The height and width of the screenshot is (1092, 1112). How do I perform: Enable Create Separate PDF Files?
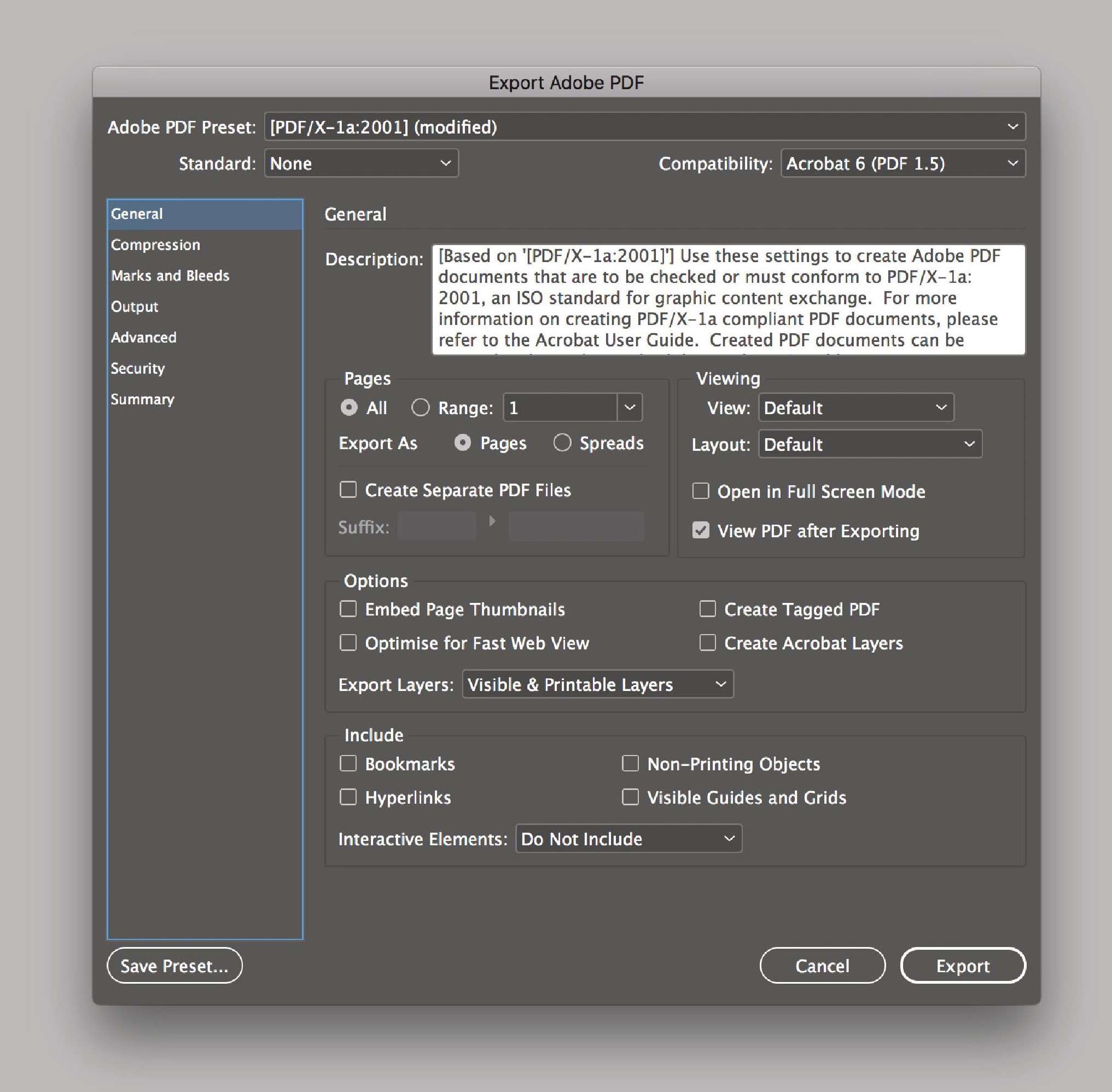[348, 489]
